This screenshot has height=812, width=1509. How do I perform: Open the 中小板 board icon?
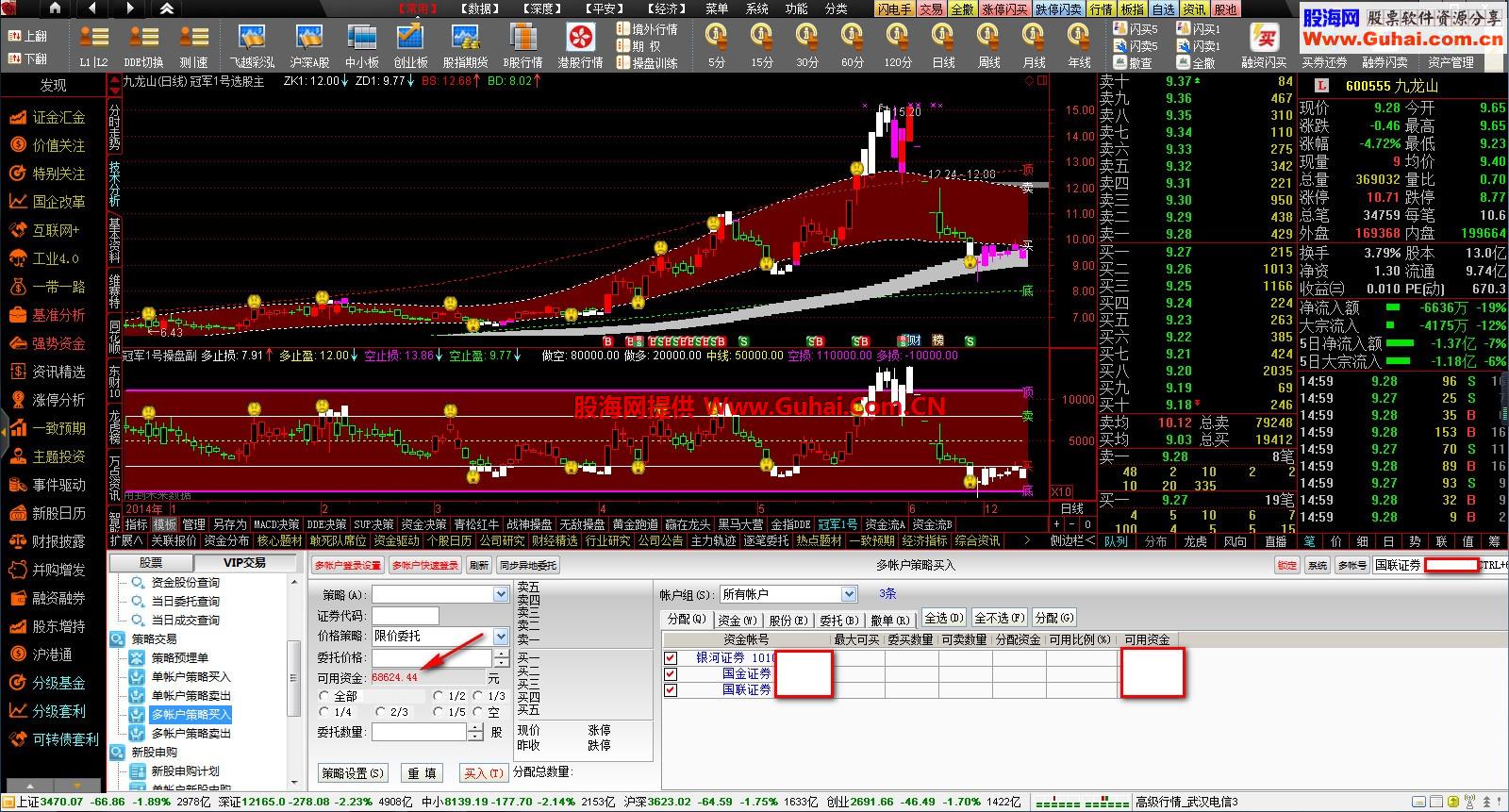pyautogui.click(x=361, y=45)
